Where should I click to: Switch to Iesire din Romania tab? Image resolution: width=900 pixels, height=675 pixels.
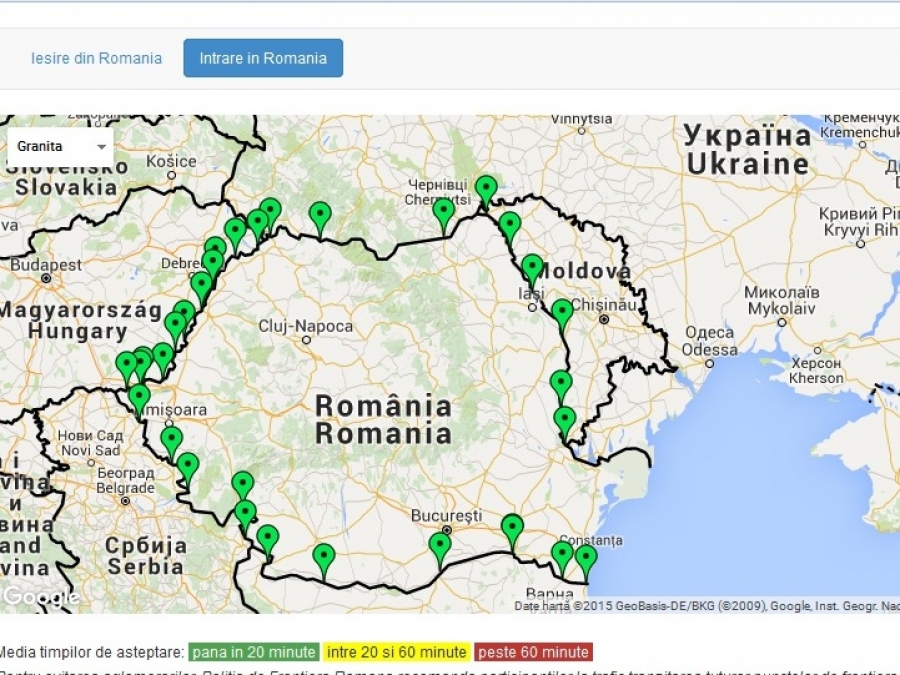pos(96,58)
